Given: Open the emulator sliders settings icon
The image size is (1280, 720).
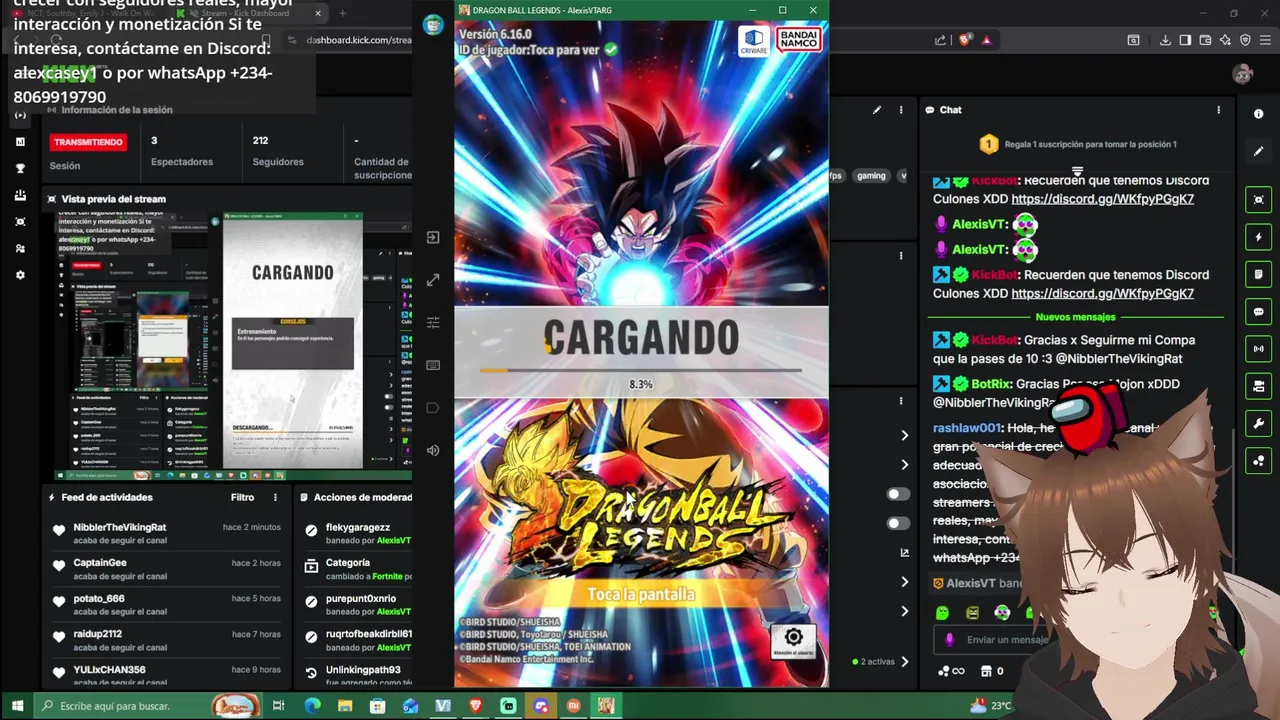Looking at the screenshot, I should 433,322.
